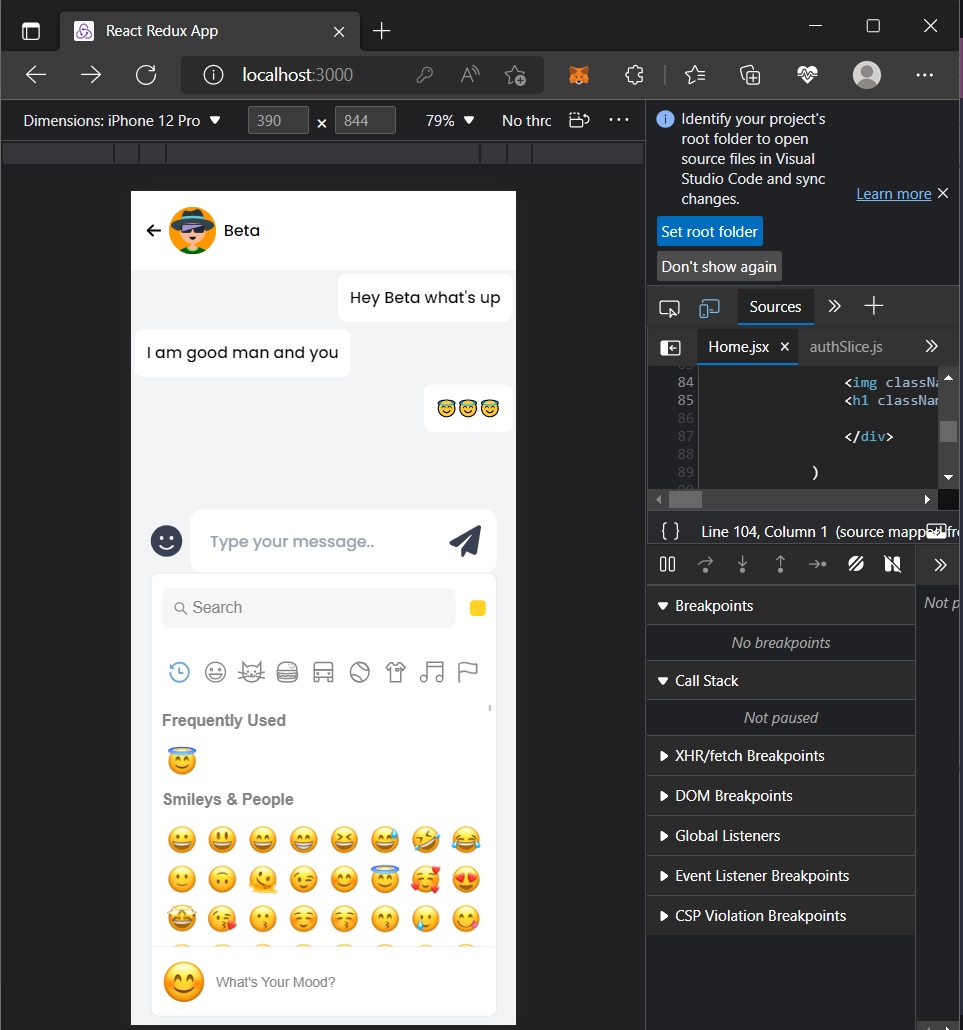Step into next function call
This screenshot has width=963, height=1030.
(x=743, y=564)
